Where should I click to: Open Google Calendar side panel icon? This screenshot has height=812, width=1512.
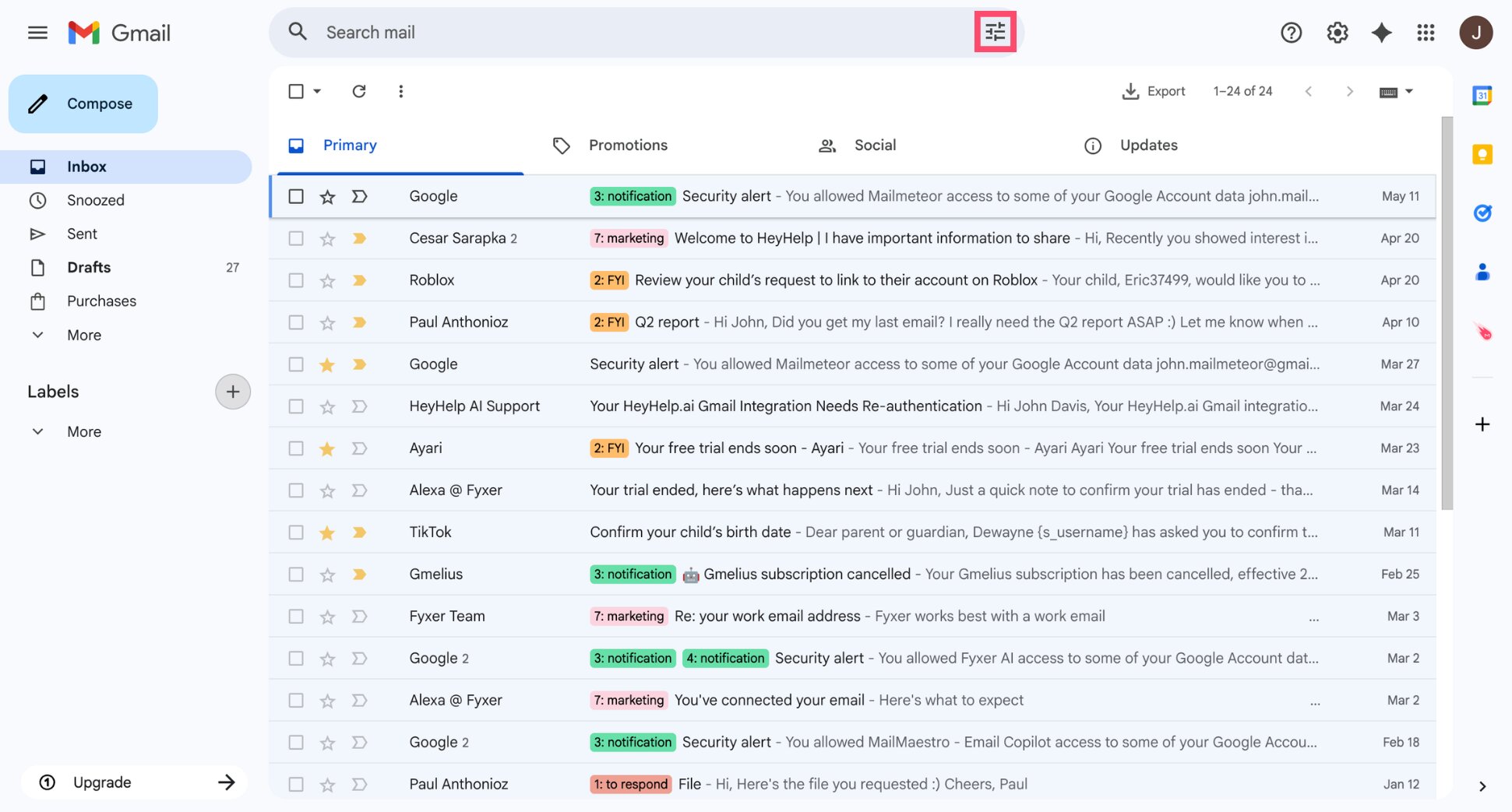(1482, 96)
